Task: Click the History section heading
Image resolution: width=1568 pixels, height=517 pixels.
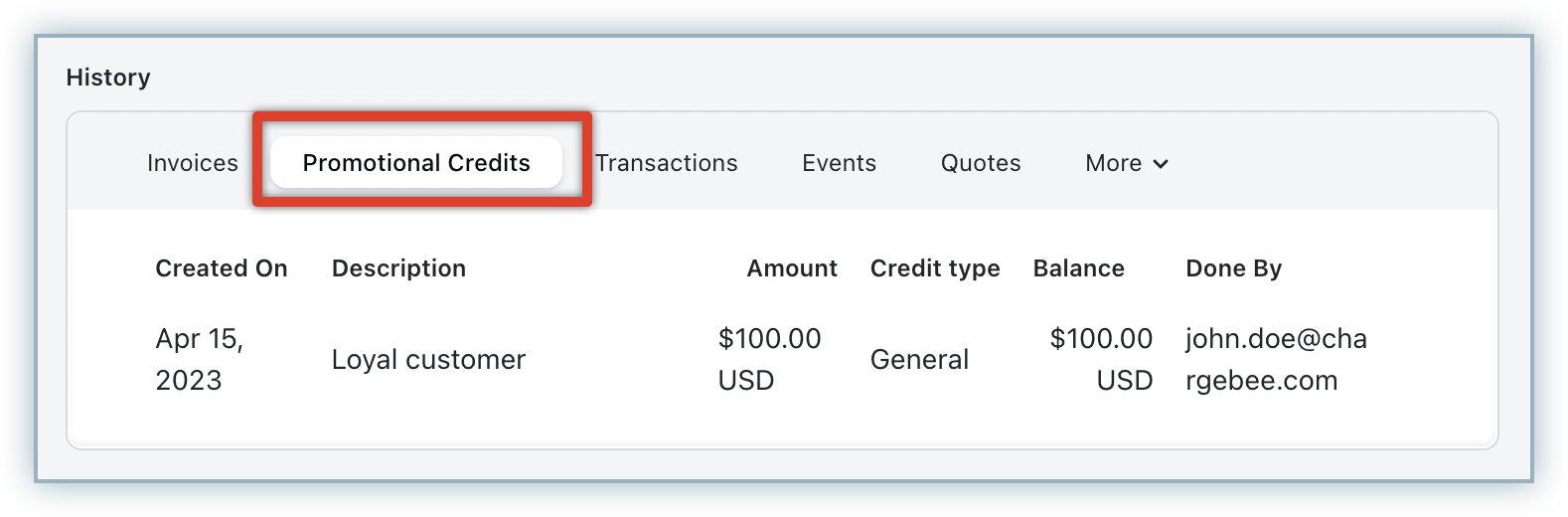Action: click(x=108, y=78)
